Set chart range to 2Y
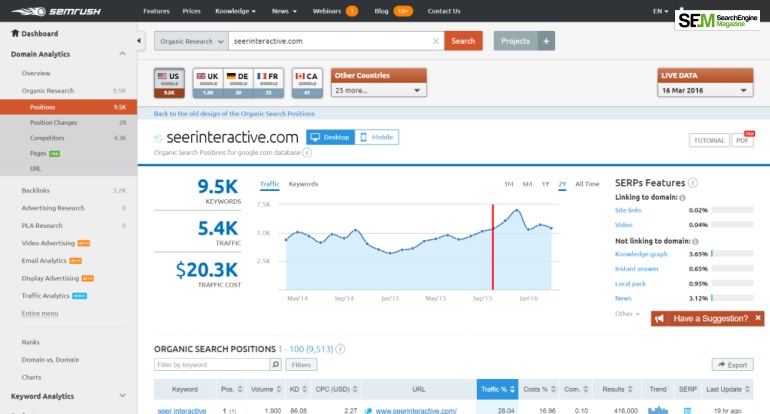770x414 pixels. tap(562, 184)
